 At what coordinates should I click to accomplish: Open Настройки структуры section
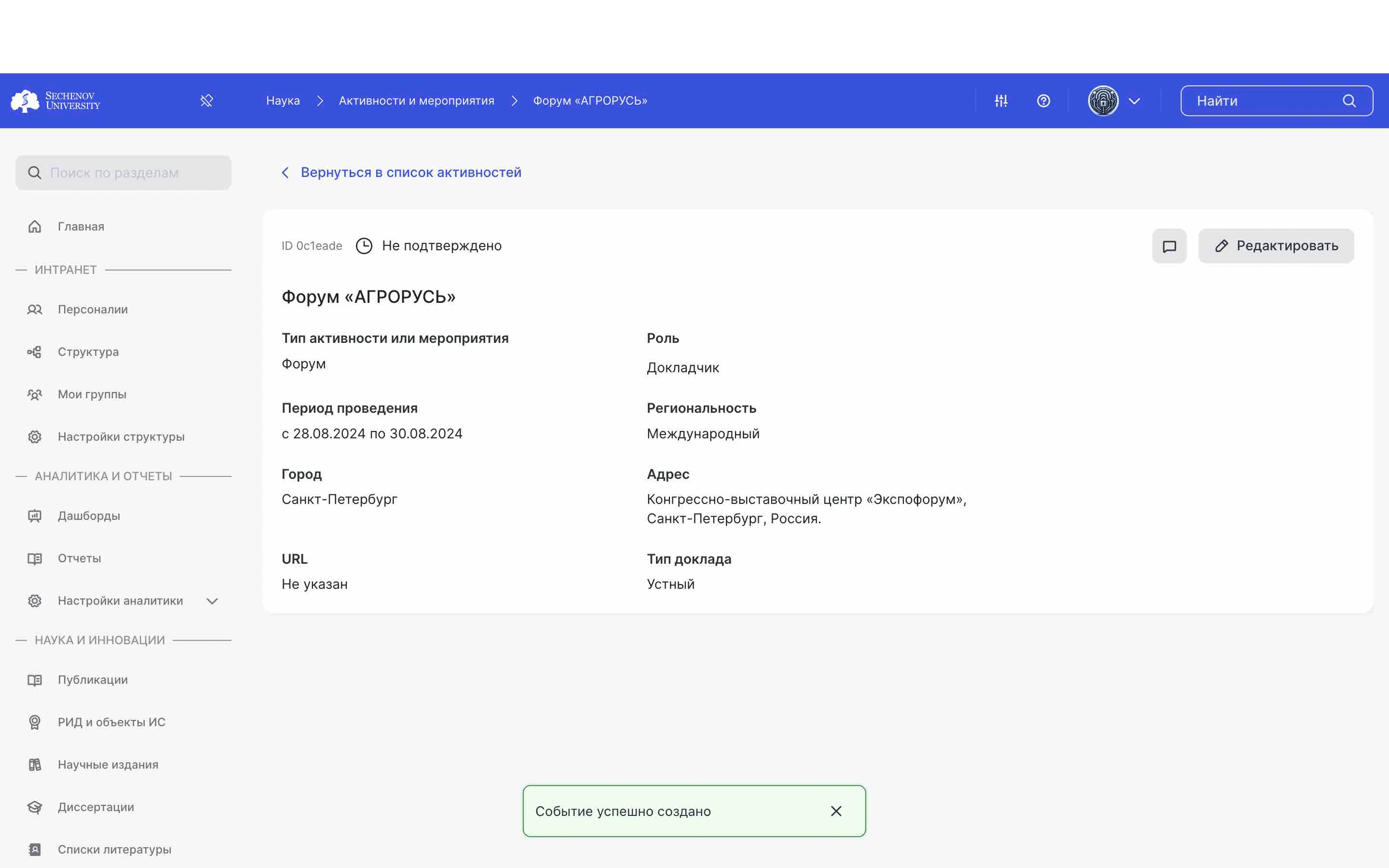point(121,437)
